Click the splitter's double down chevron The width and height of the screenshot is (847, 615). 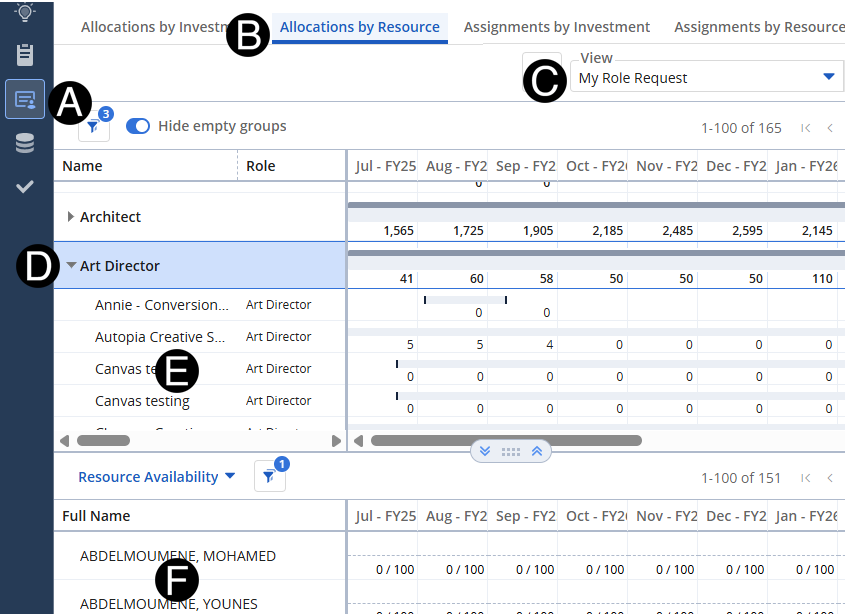(485, 451)
